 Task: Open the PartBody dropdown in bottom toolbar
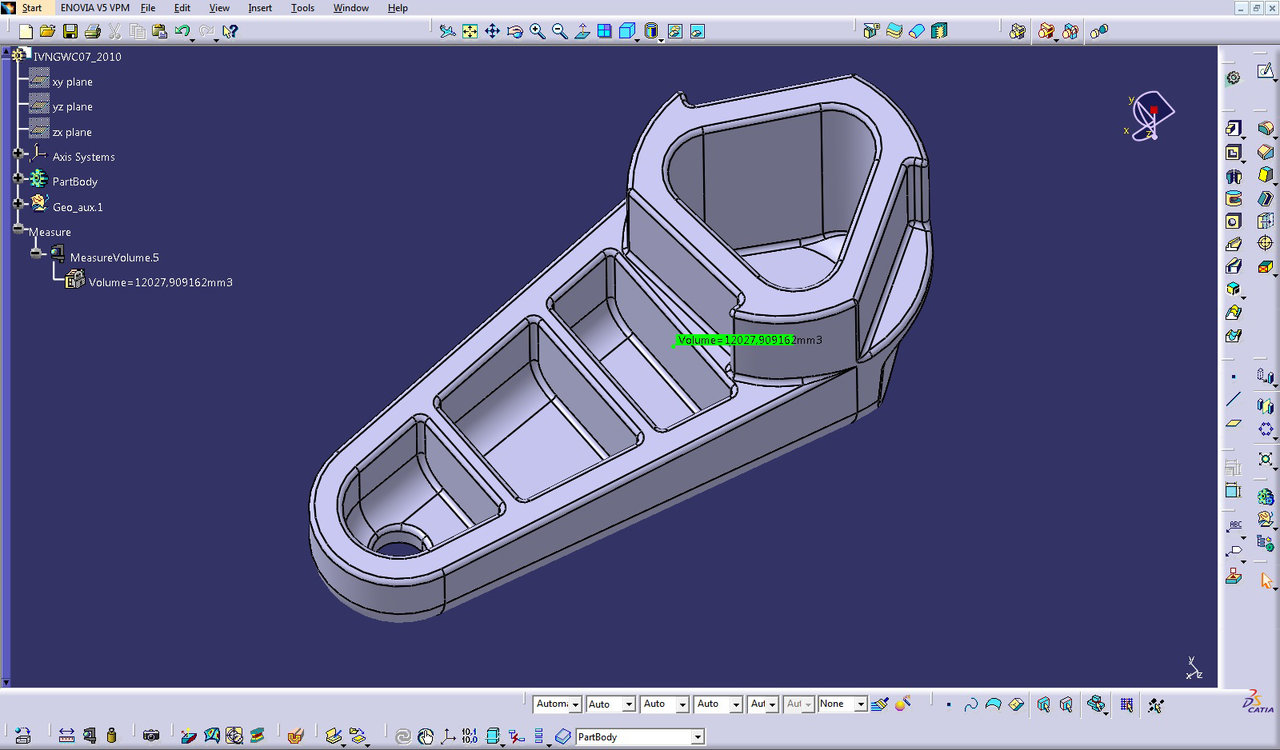(697, 737)
